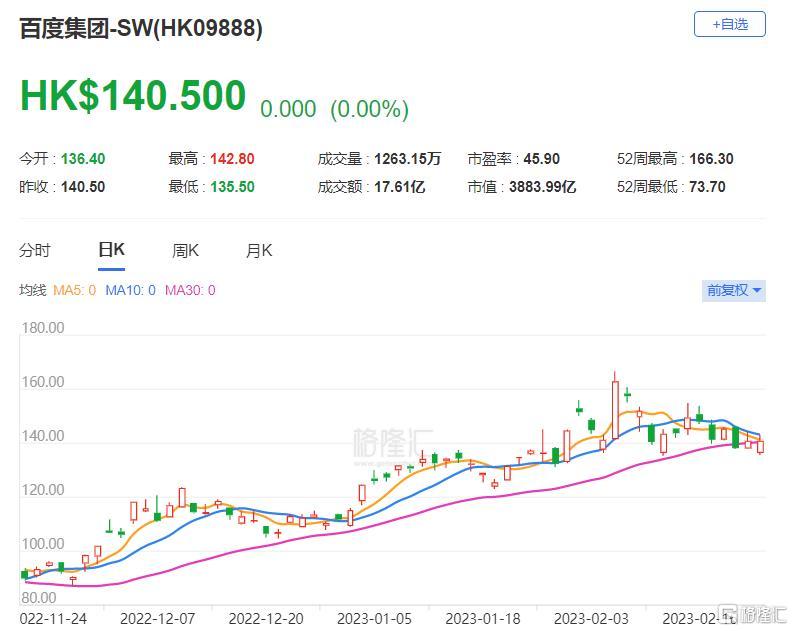Click the MA30 moving average label
The image size is (793, 631).
click(x=190, y=290)
